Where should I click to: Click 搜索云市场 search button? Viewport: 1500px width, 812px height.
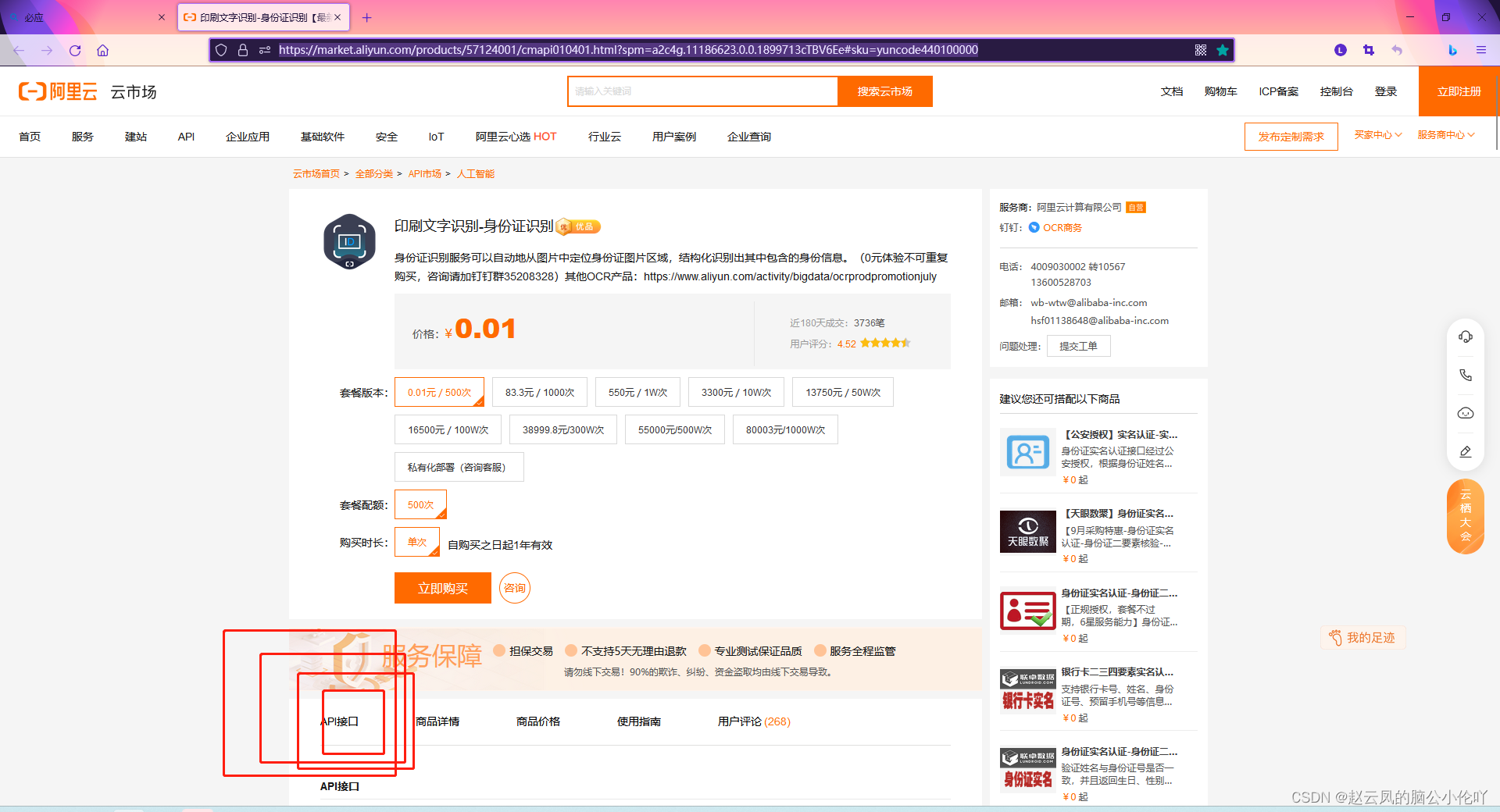[x=885, y=91]
